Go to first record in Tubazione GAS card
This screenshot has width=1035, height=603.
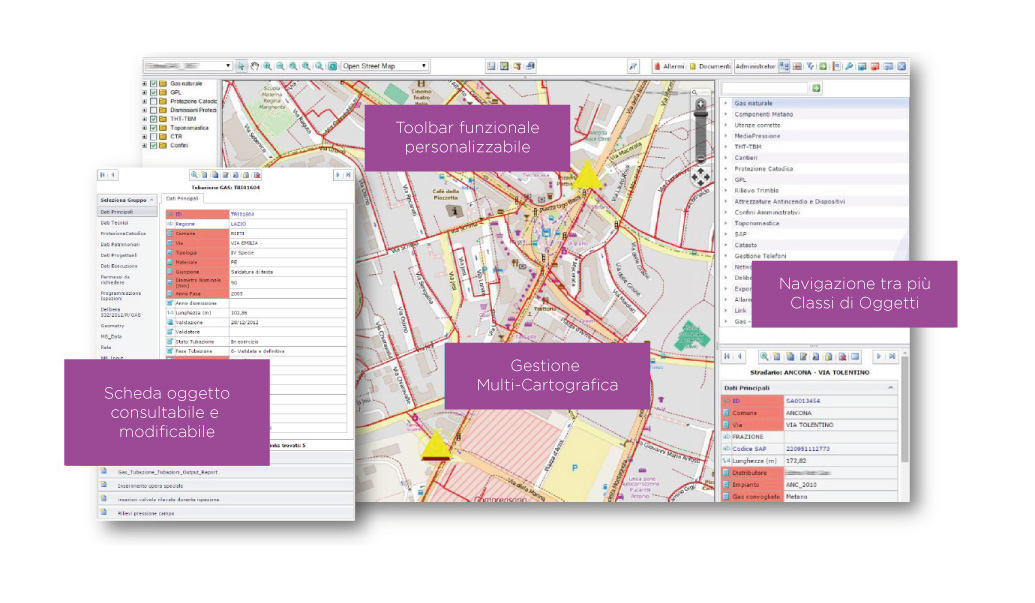point(102,175)
